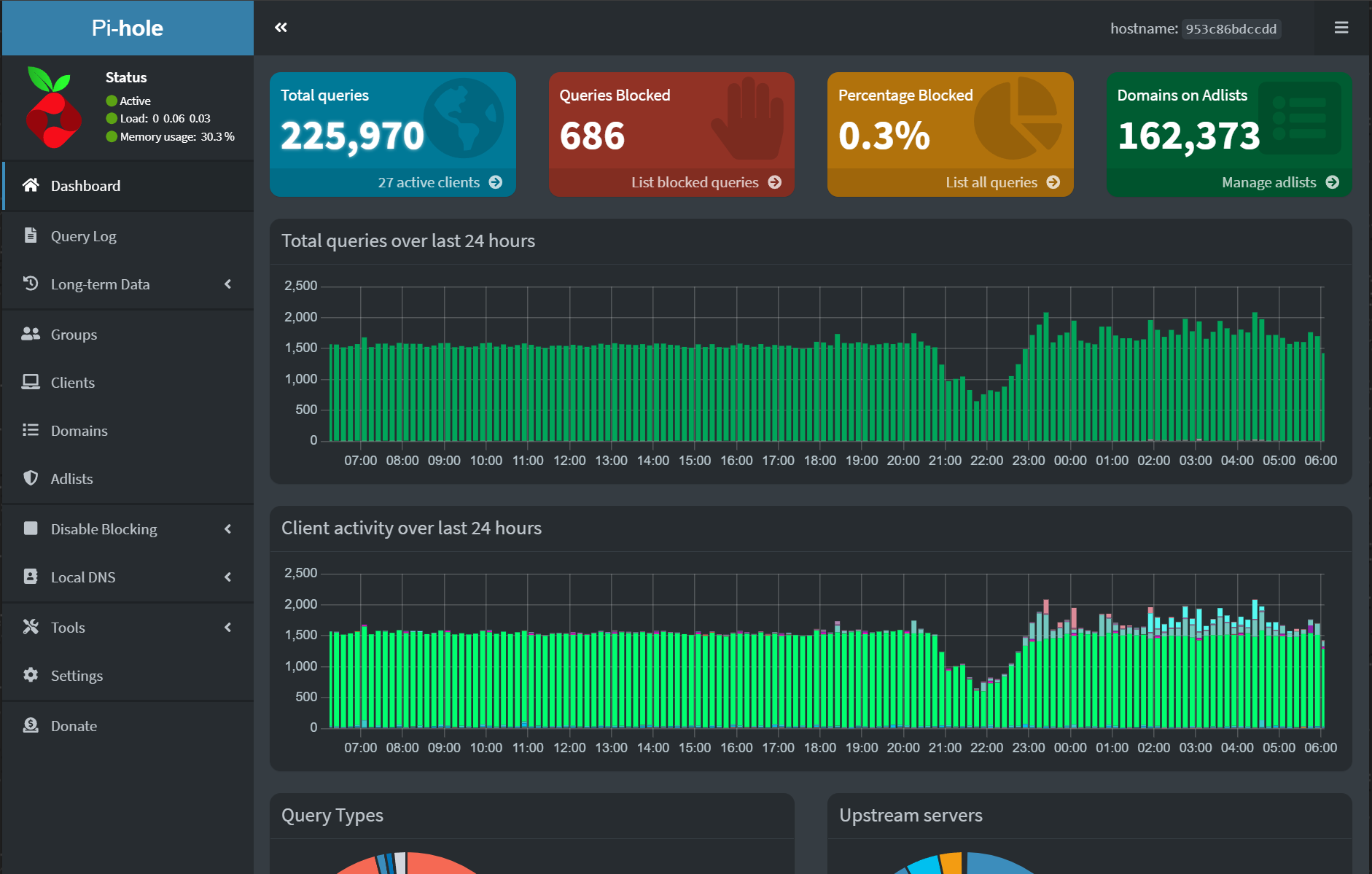
Task: Open Settings via the gear icon
Action: pos(30,674)
